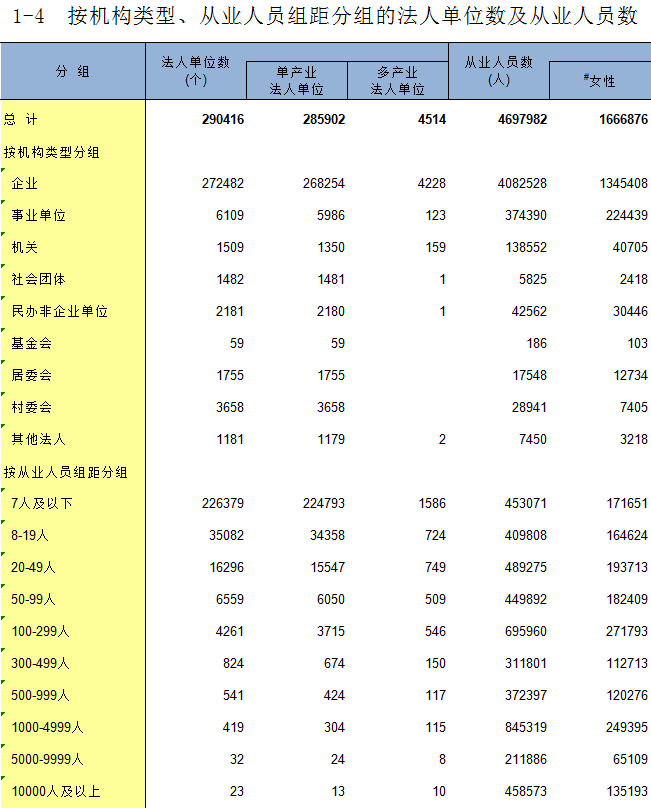Select the 机关 row label
Image resolution: width=651 pixels, height=808 pixels.
(25, 247)
